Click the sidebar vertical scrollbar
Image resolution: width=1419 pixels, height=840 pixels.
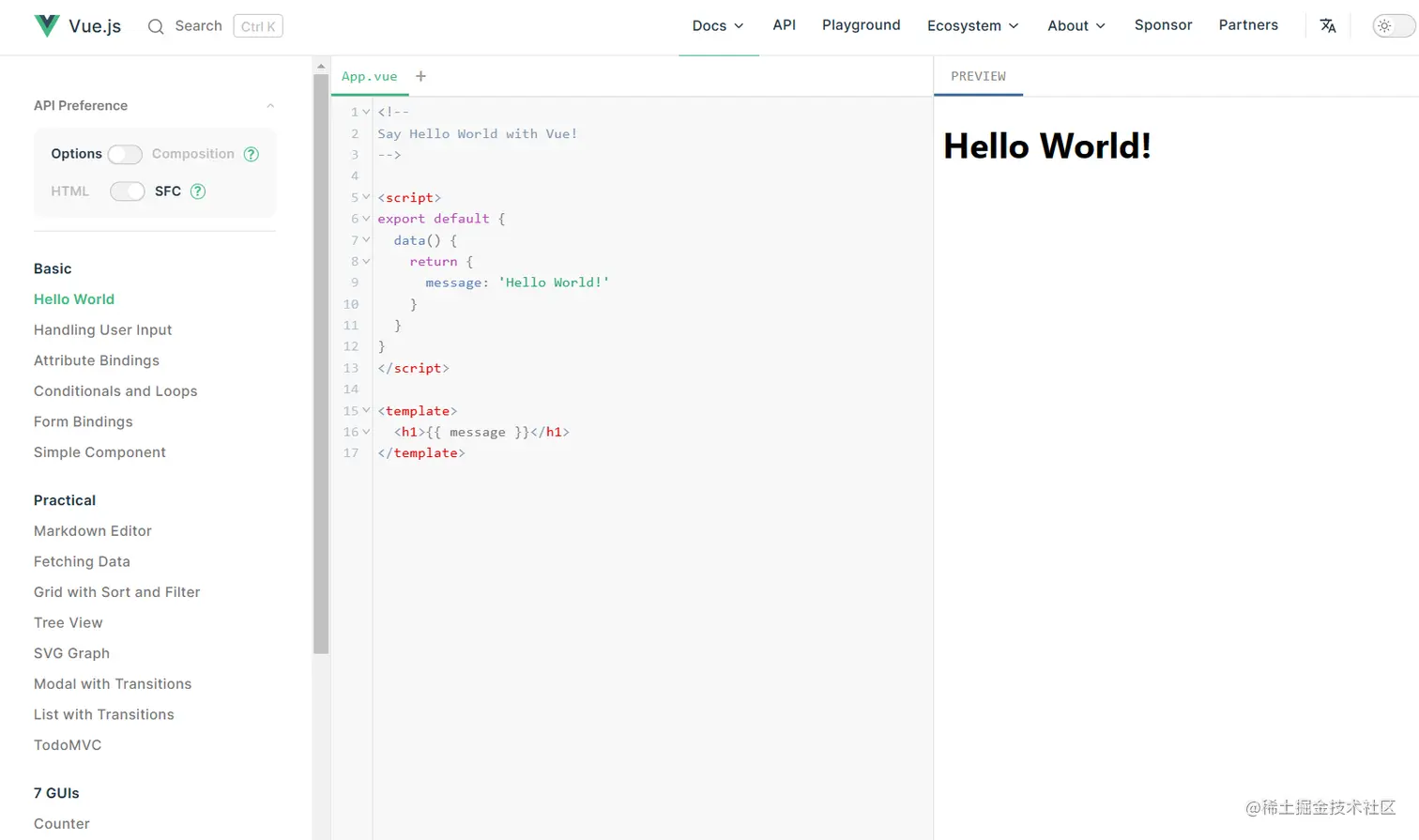coord(321,363)
